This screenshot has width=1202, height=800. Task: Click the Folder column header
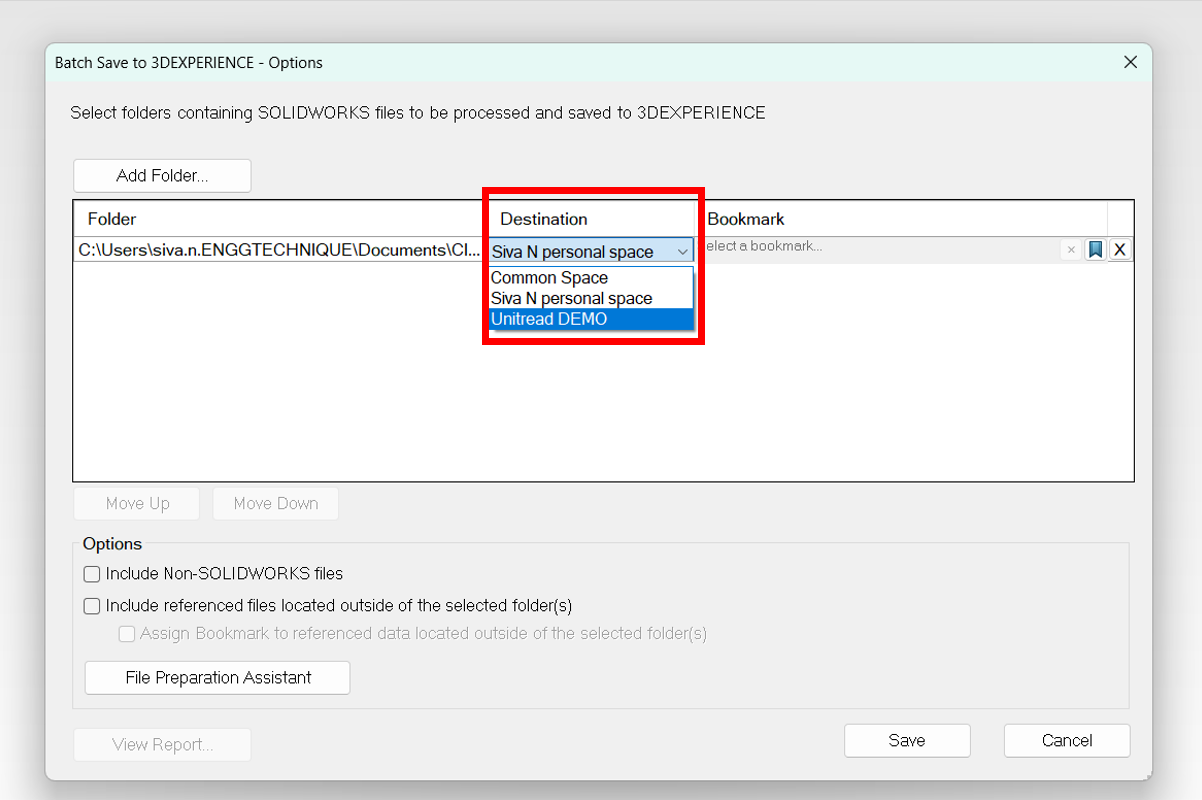112,219
